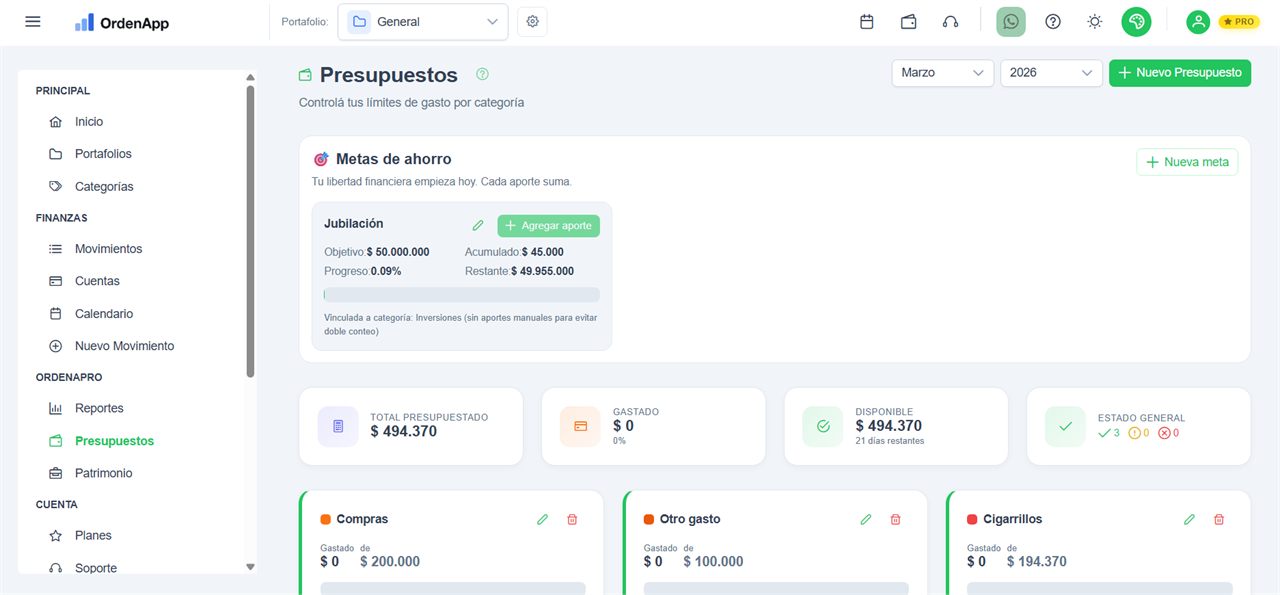This screenshot has width=1280, height=595.
Task: Open the wallet icon in top bar
Action: click(x=907, y=20)
